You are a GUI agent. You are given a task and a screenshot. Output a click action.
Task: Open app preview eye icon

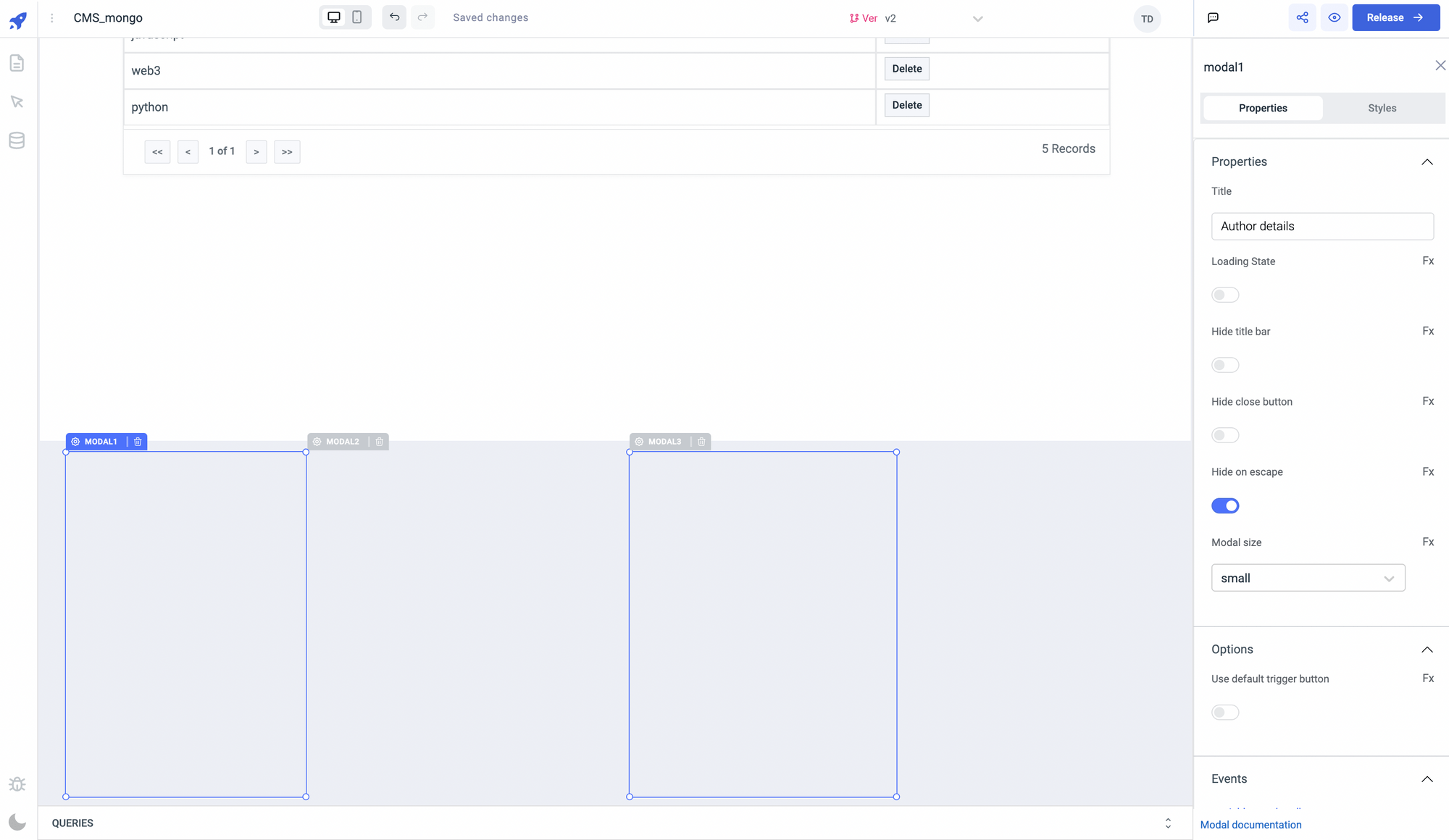point(1334,18)
